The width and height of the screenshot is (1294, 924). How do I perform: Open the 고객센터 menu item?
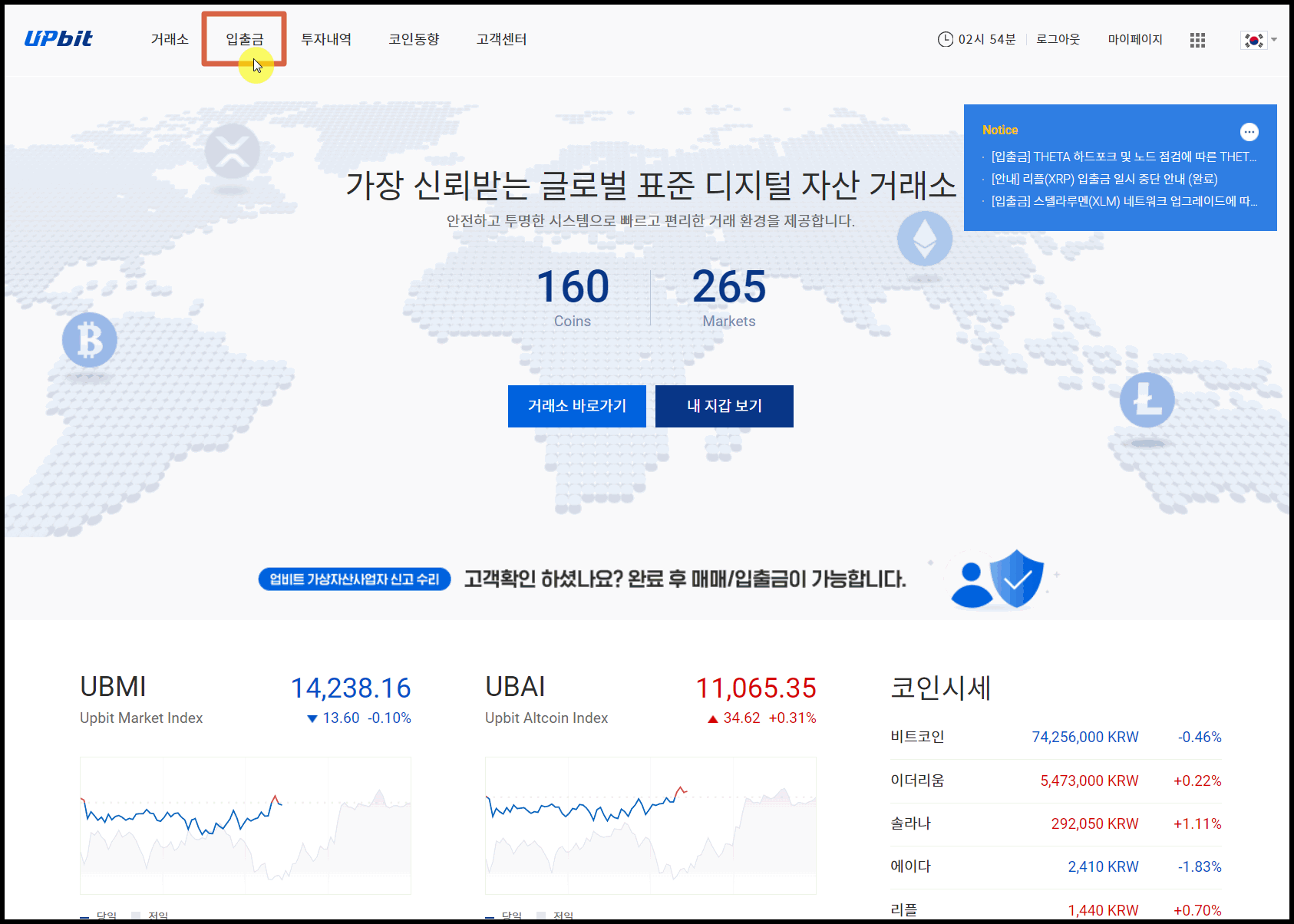coord(500,39)
